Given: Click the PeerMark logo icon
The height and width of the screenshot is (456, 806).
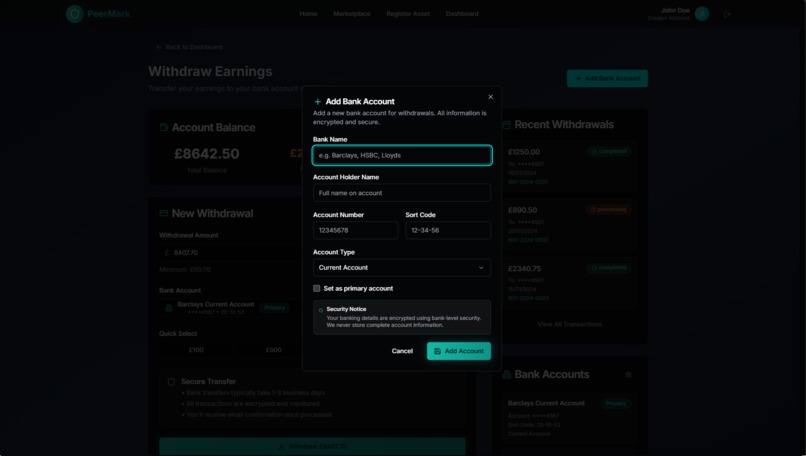Looking at the screenshot, I should pos(75,14).
